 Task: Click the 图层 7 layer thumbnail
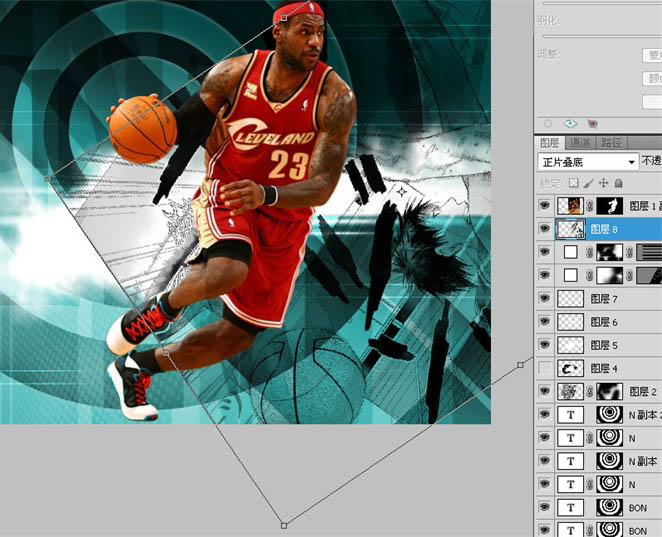(x=571, y=299)
